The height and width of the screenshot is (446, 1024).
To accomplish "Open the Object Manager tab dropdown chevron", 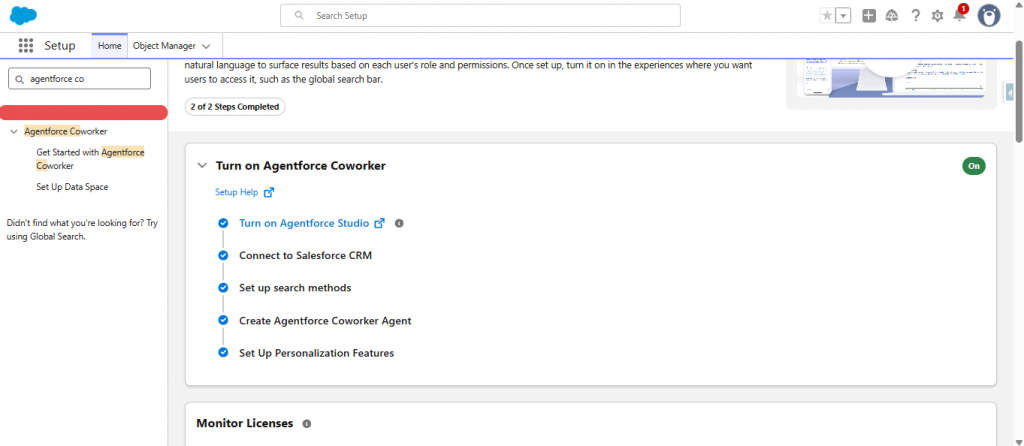I will 206,46.
